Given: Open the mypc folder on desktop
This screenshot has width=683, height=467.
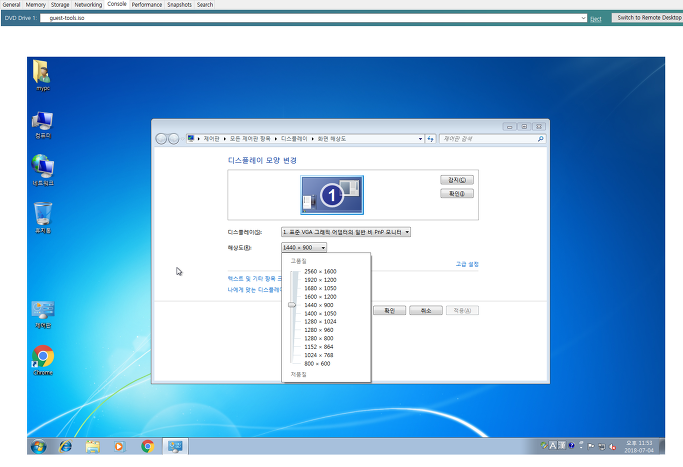Looking at the screenshot, I should coord(42,75).
